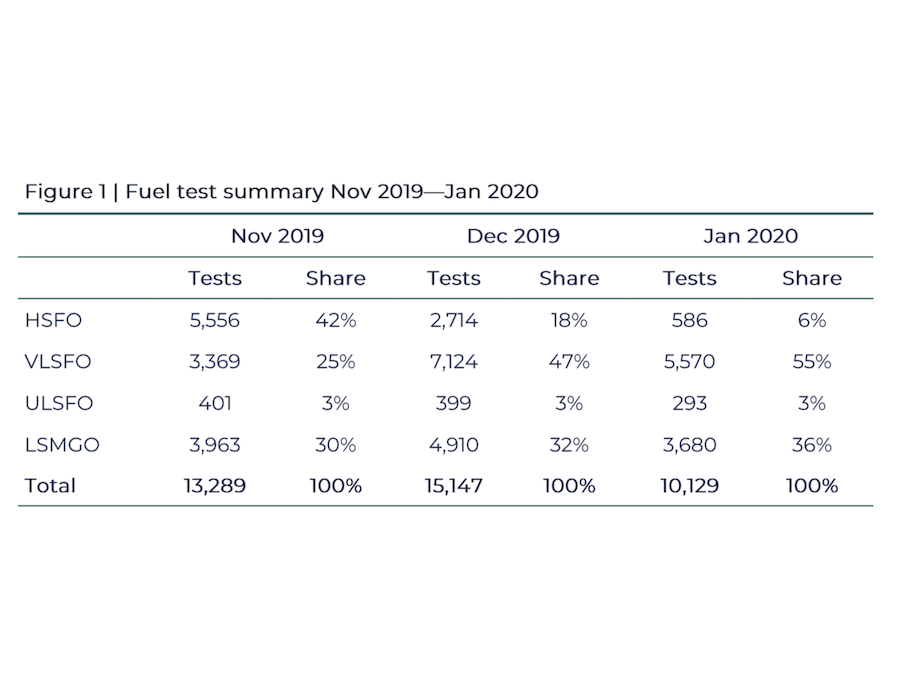This screenshot has height=700, width=900.
Task: Select the Dec 2019 column header
Action: [x=513, y=236]
